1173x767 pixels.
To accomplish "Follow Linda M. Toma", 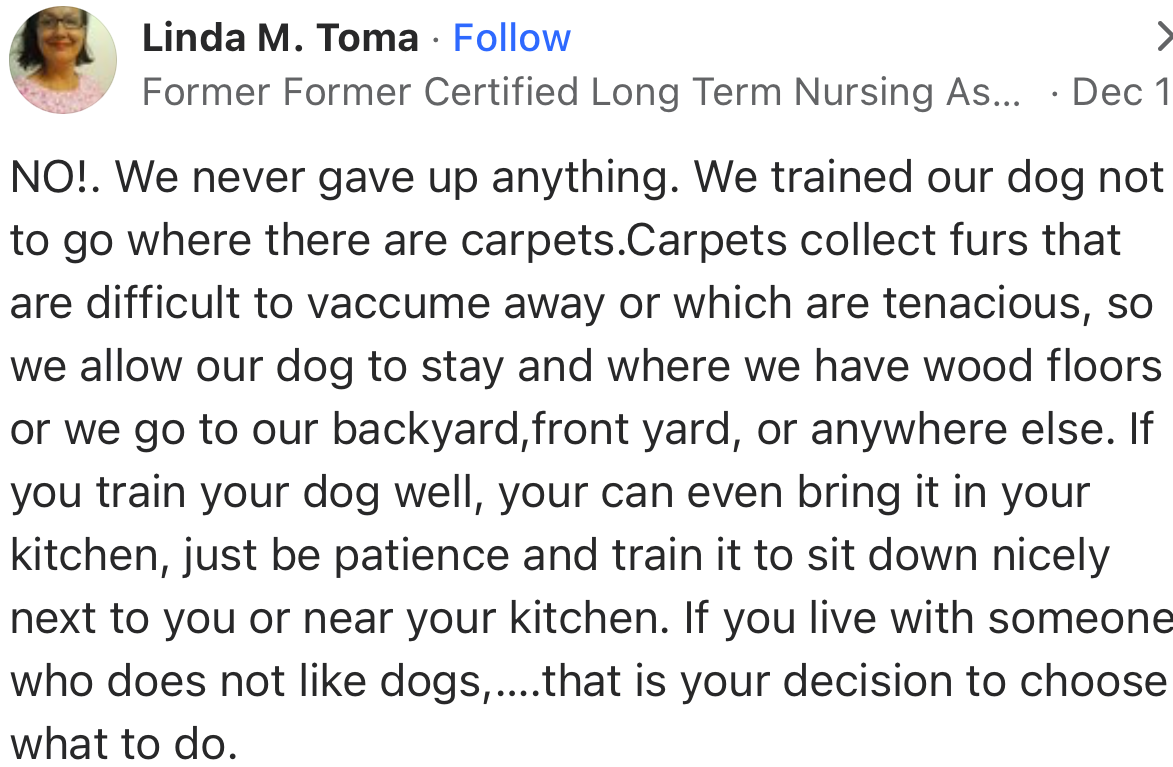I will [512, 38].
